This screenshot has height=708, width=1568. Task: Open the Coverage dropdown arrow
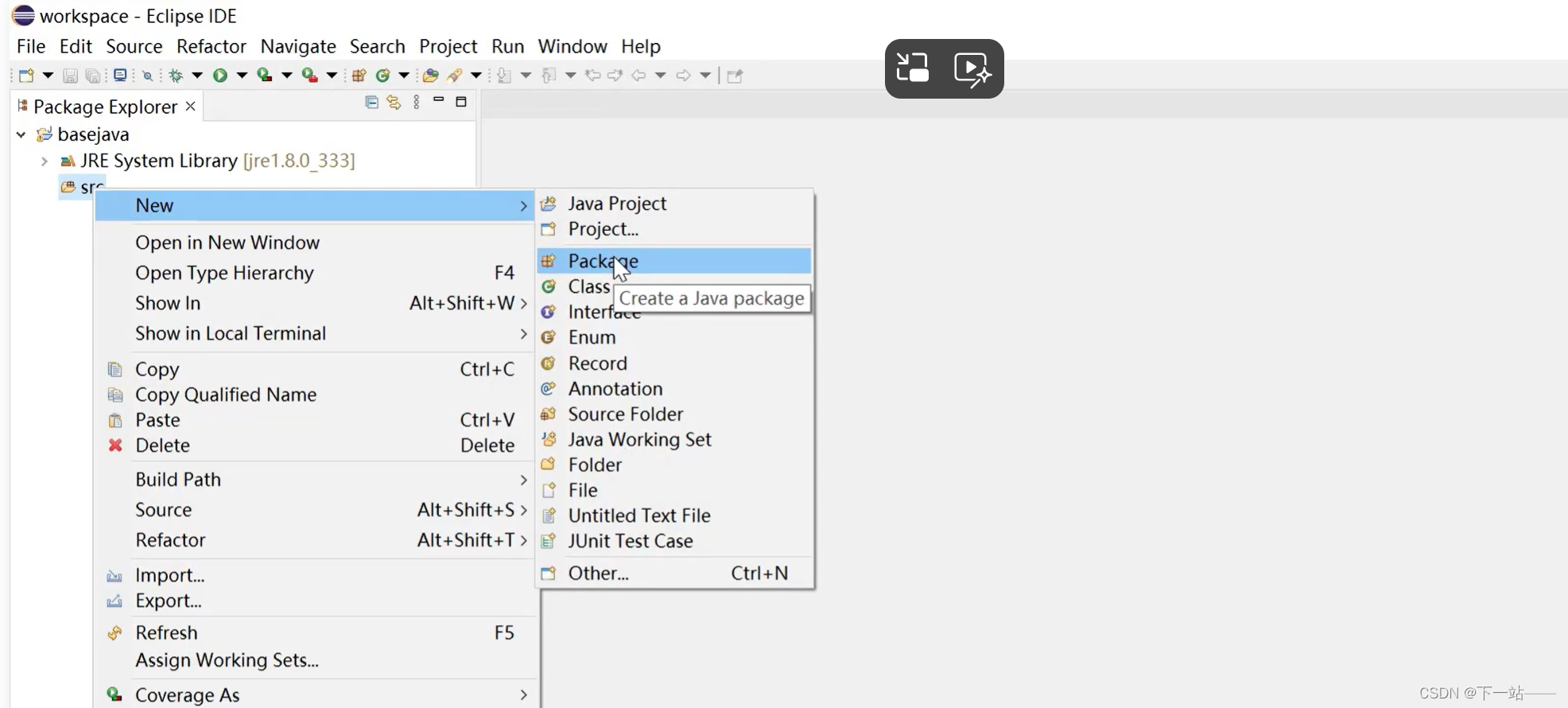(x=287, y=76)
